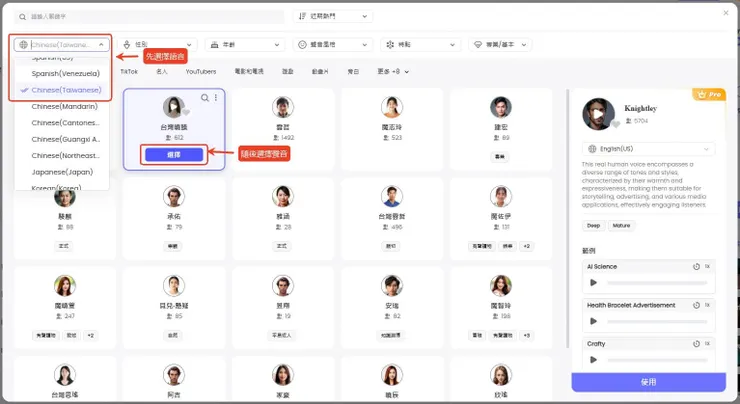The width and height of the screenshot is (740, 404).
Task: Click the speed clock icon on Health Bracelet Advertisement
Action: click(x=696, y=305)
